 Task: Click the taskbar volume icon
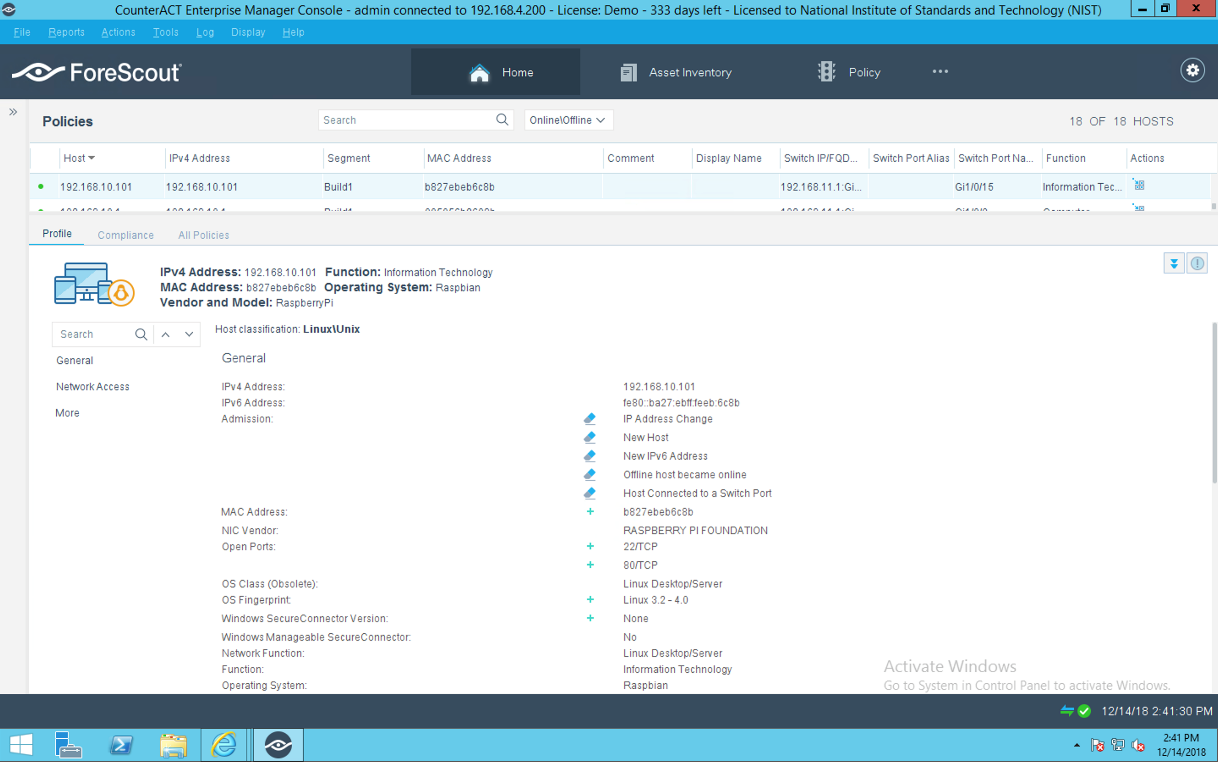pos(1139,746)
